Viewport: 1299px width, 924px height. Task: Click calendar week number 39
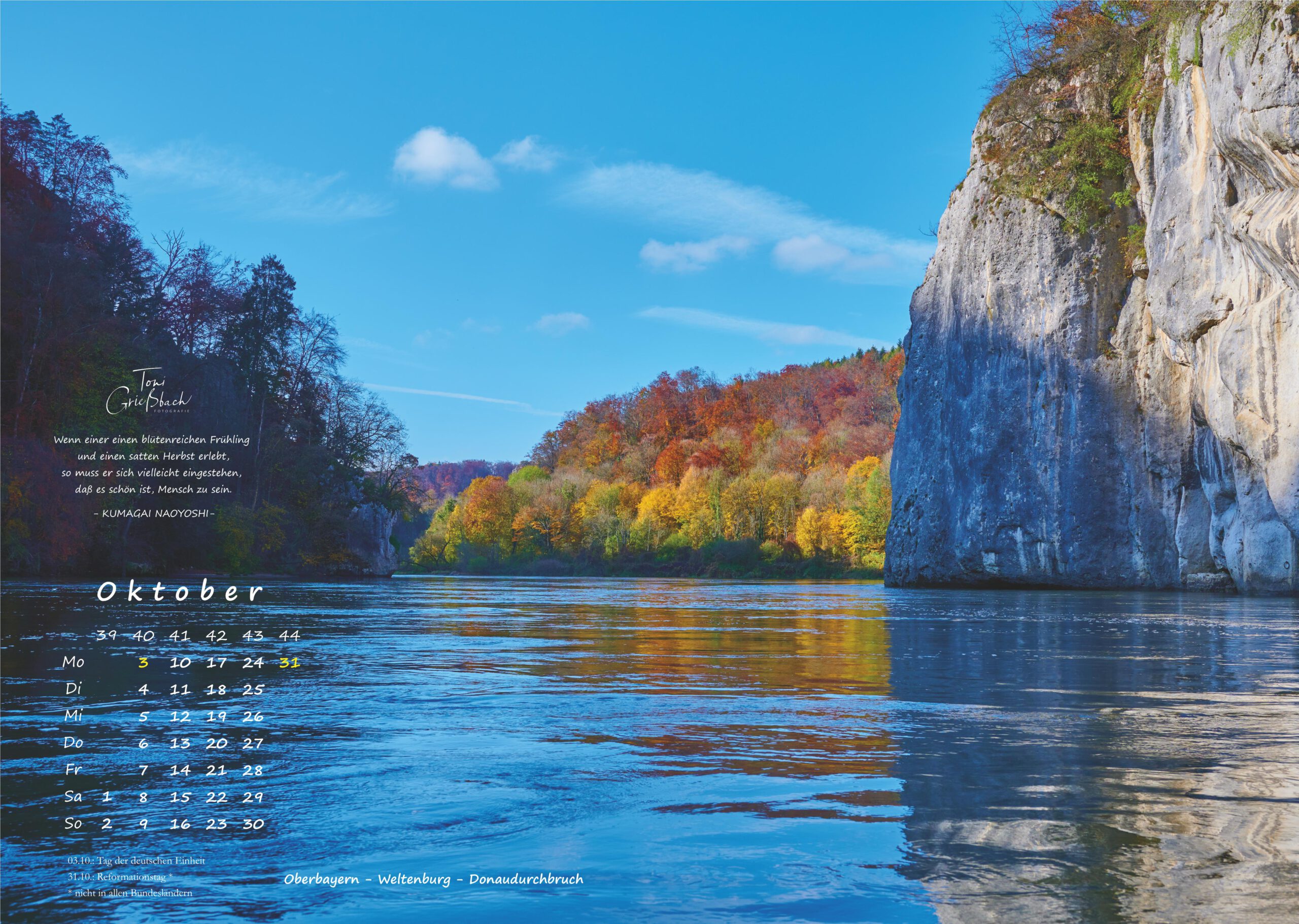pos(107,635)
